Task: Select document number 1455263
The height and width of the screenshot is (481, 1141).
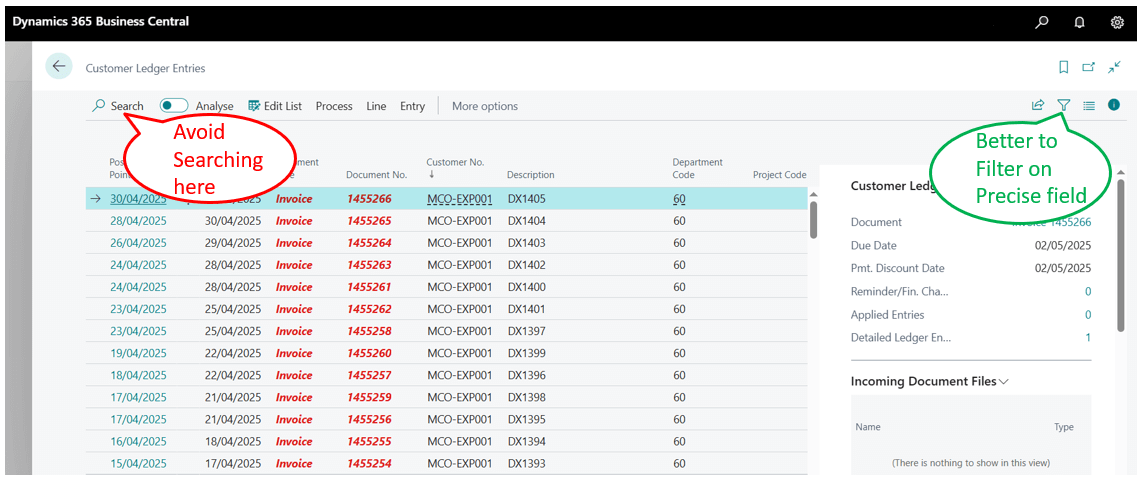Action: click(369, 265)
